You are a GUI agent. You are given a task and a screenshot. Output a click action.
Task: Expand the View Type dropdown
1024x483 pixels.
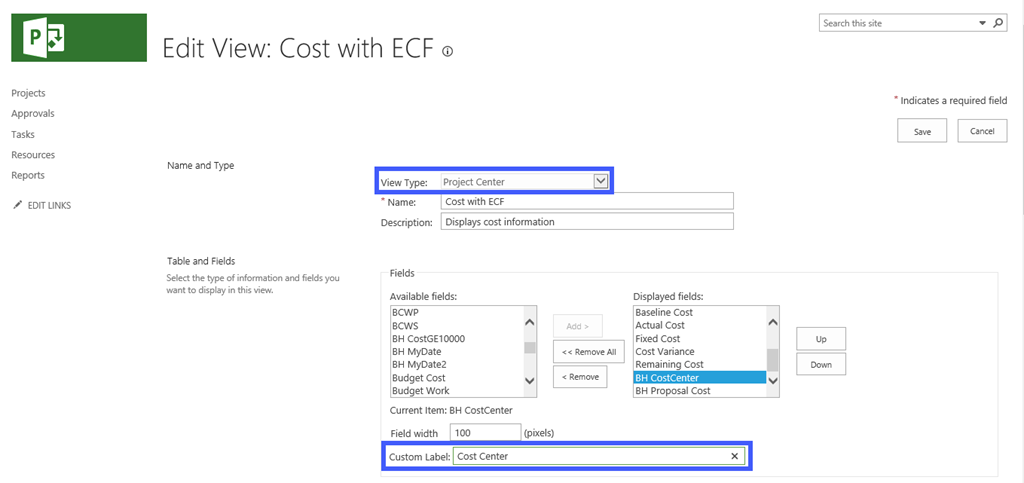pyautogui.click(x=600, y=181)
